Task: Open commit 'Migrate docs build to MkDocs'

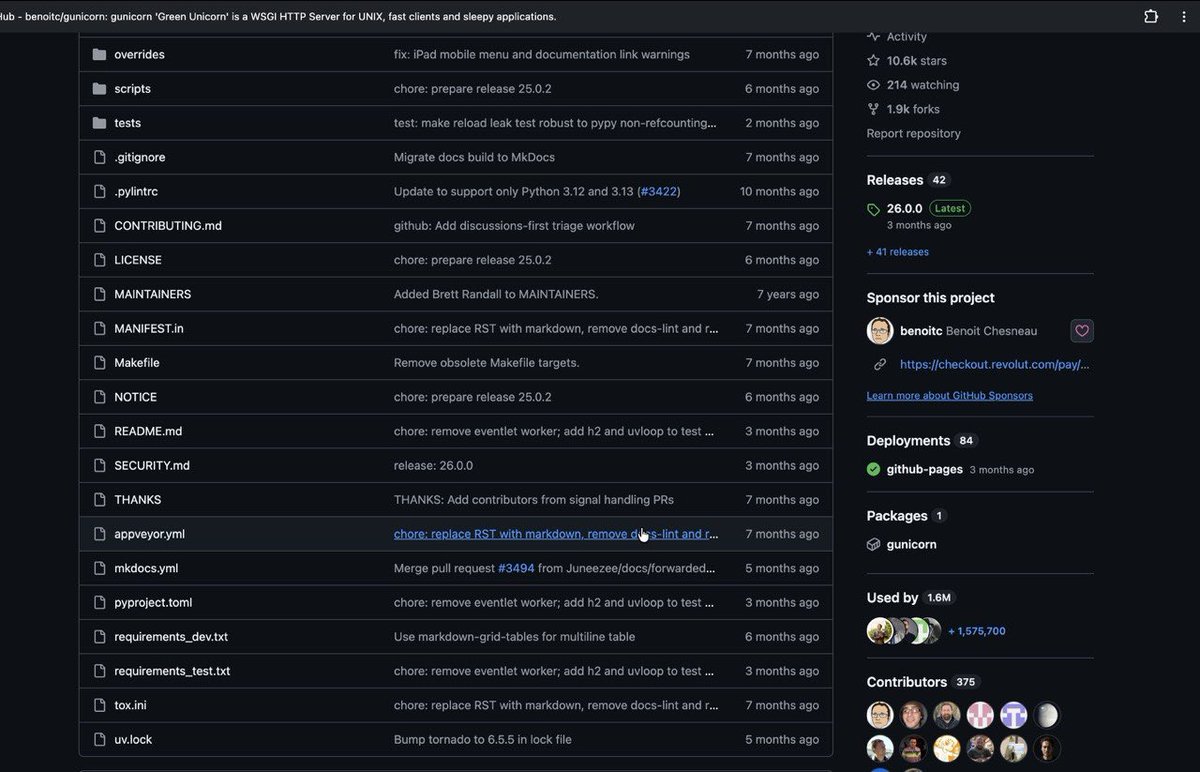Action: click(x=474, y=157)
